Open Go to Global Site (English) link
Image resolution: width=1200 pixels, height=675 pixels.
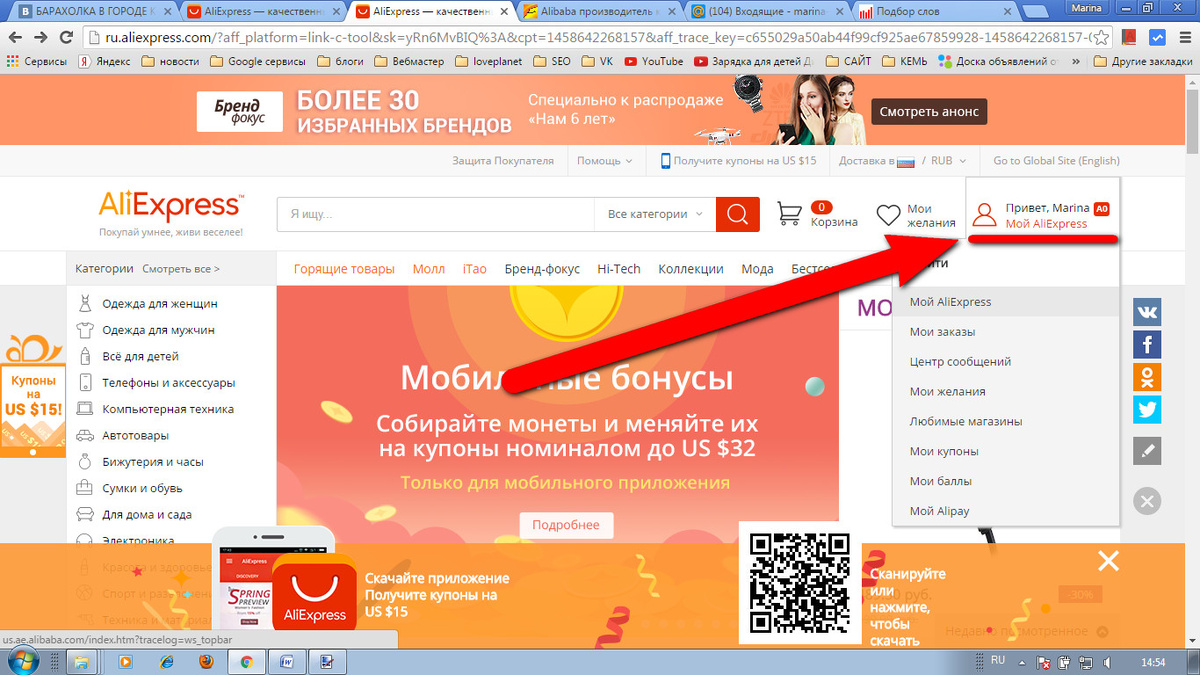[1057, 160]
